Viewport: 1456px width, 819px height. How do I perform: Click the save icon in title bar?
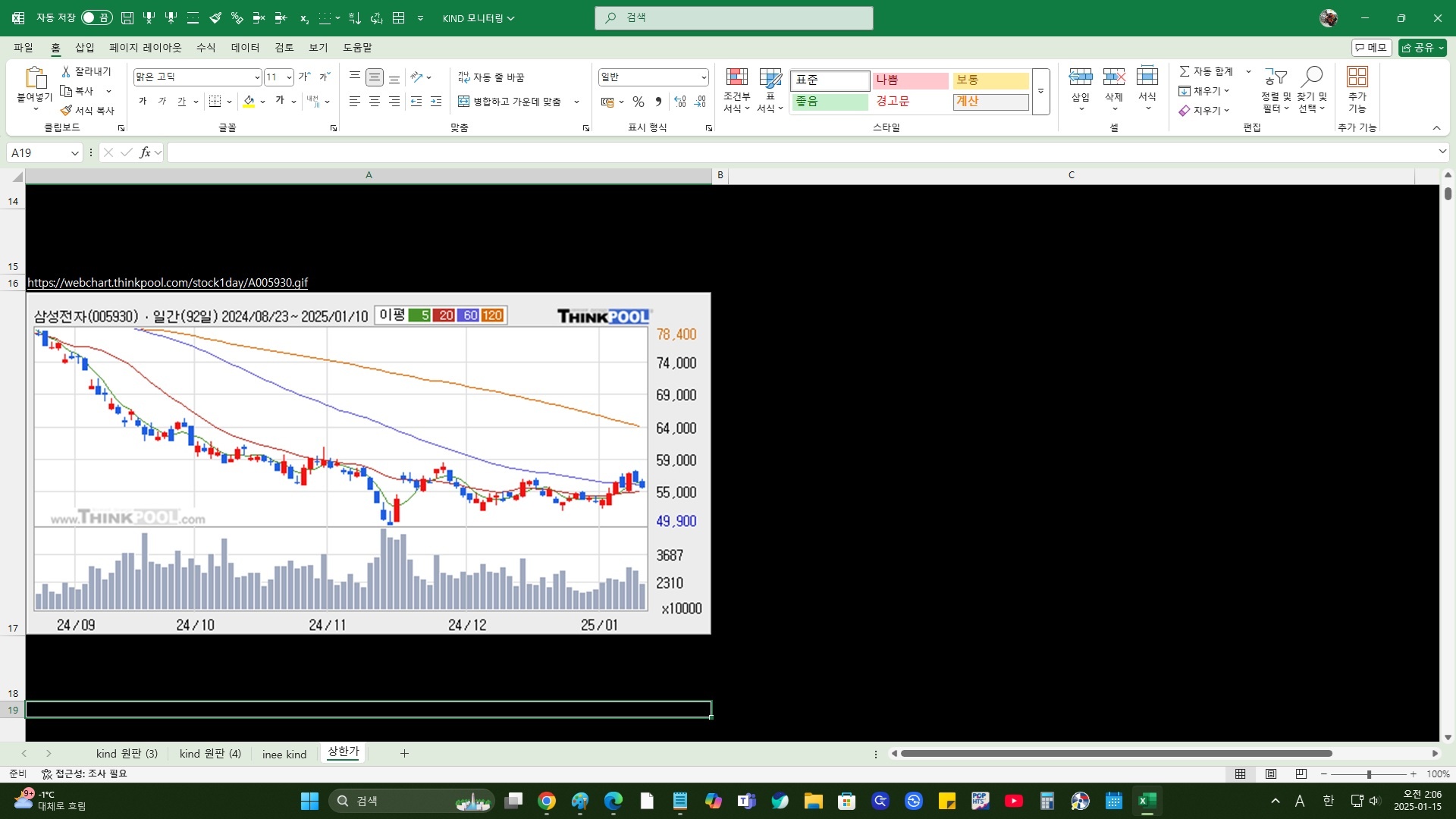point(127,18)
